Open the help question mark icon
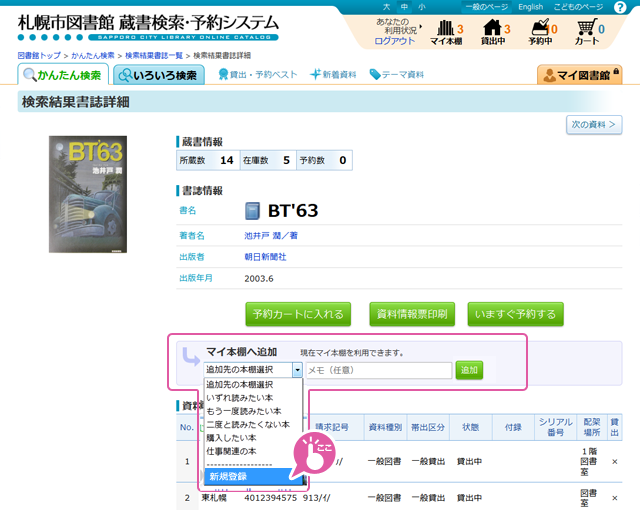The width and height of the screenshot is (640, 510). [x=620, y=7]
